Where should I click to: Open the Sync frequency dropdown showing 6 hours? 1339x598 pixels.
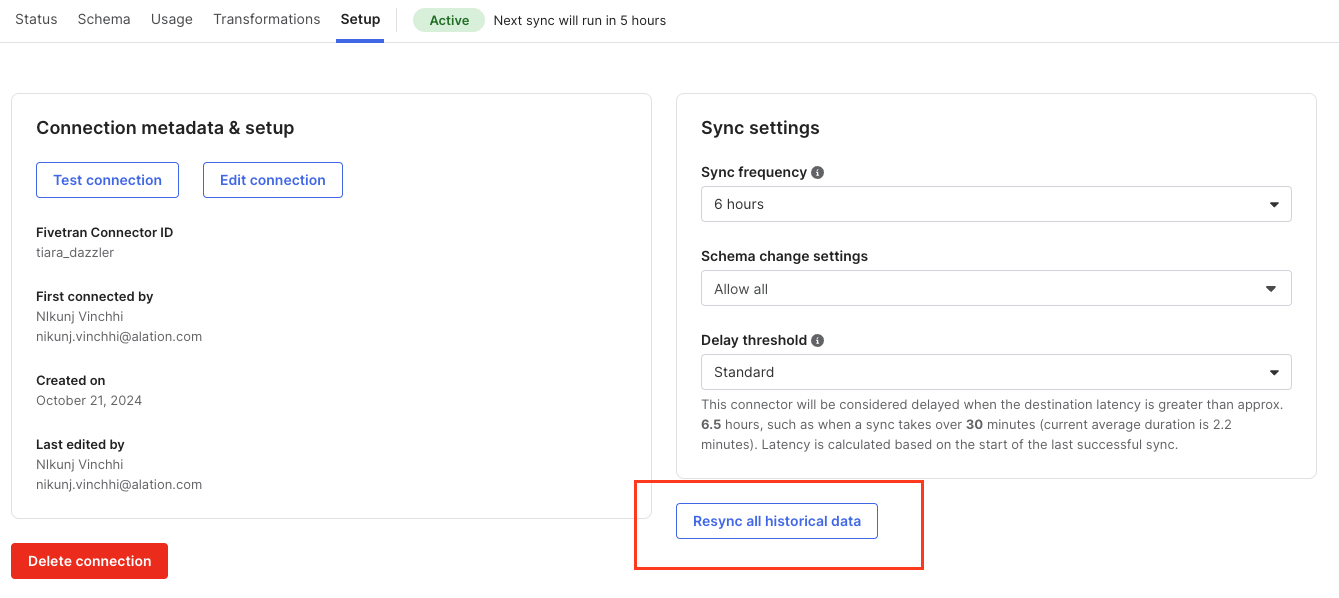pyautogui.click(x=996, y=204)
